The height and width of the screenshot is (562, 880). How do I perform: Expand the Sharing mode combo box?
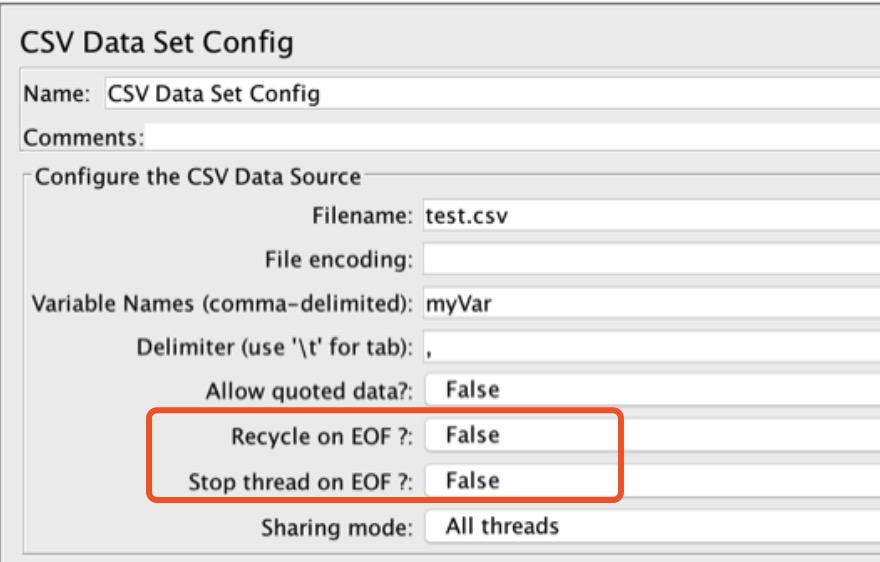click(652, 526)
